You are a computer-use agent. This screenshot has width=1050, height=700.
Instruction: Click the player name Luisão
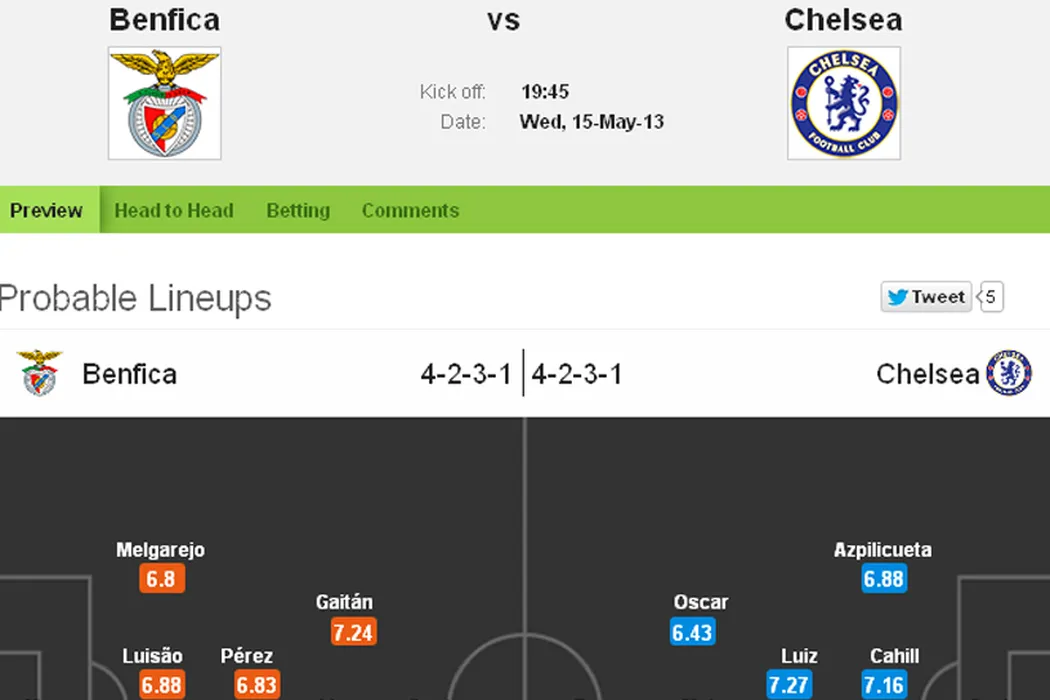click(x=152, y=656)
